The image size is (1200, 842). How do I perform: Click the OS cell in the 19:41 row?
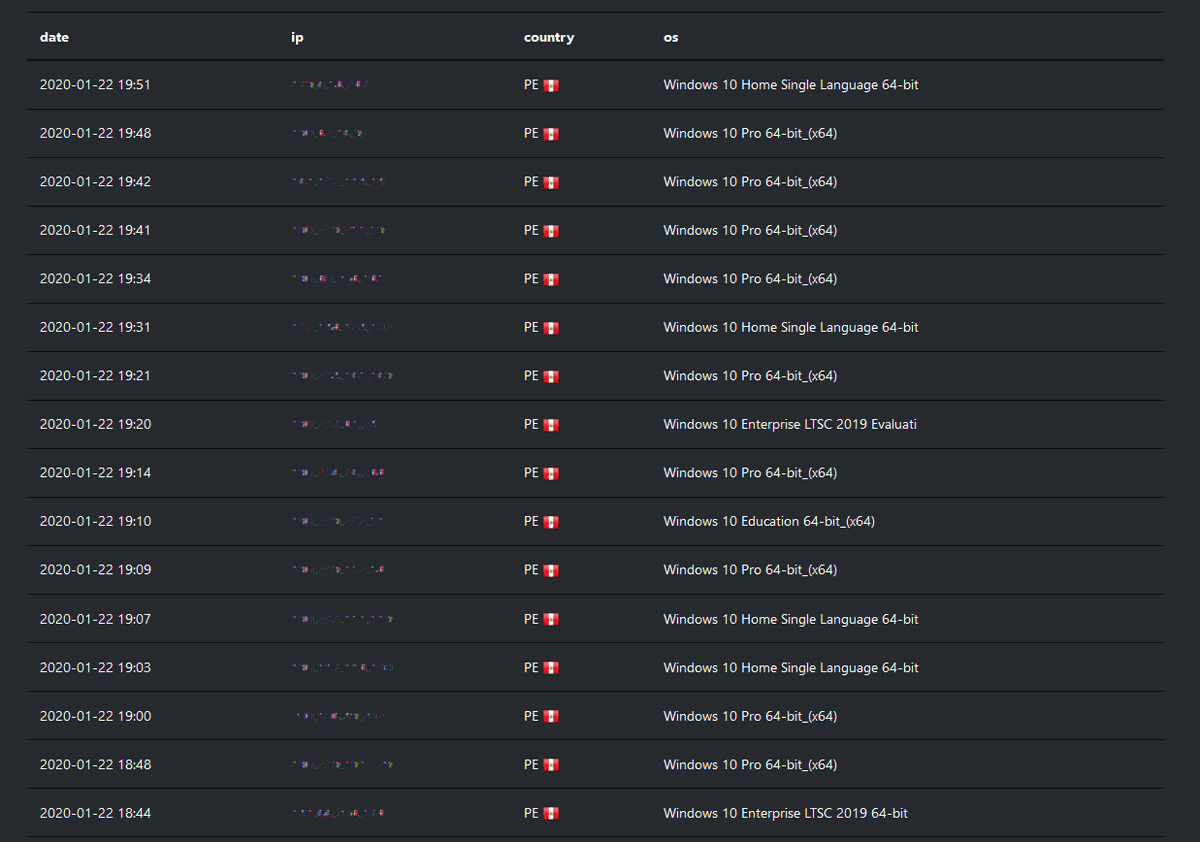(750, 230)
